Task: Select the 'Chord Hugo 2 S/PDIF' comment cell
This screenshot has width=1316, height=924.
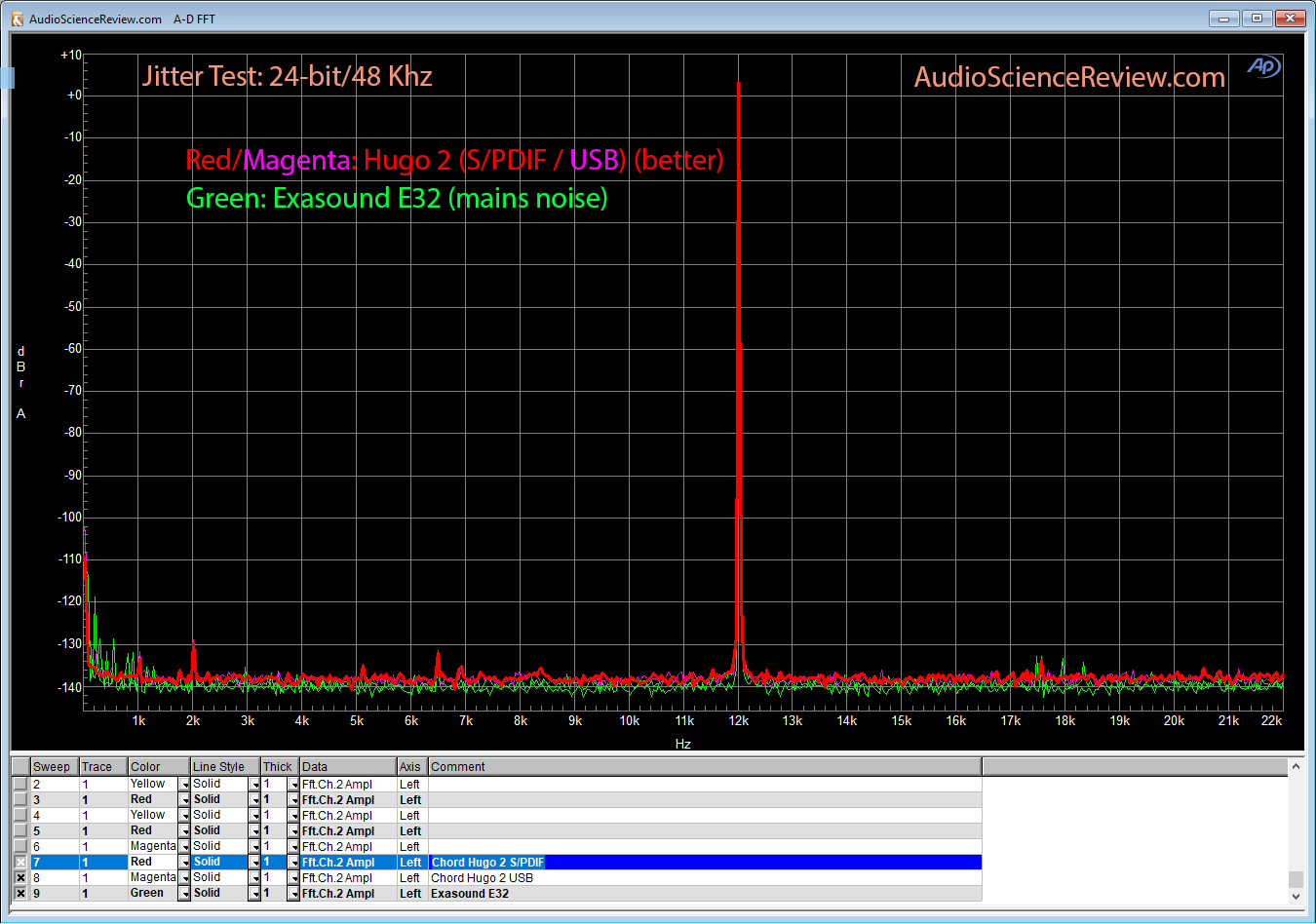Action: pos(705,863)
